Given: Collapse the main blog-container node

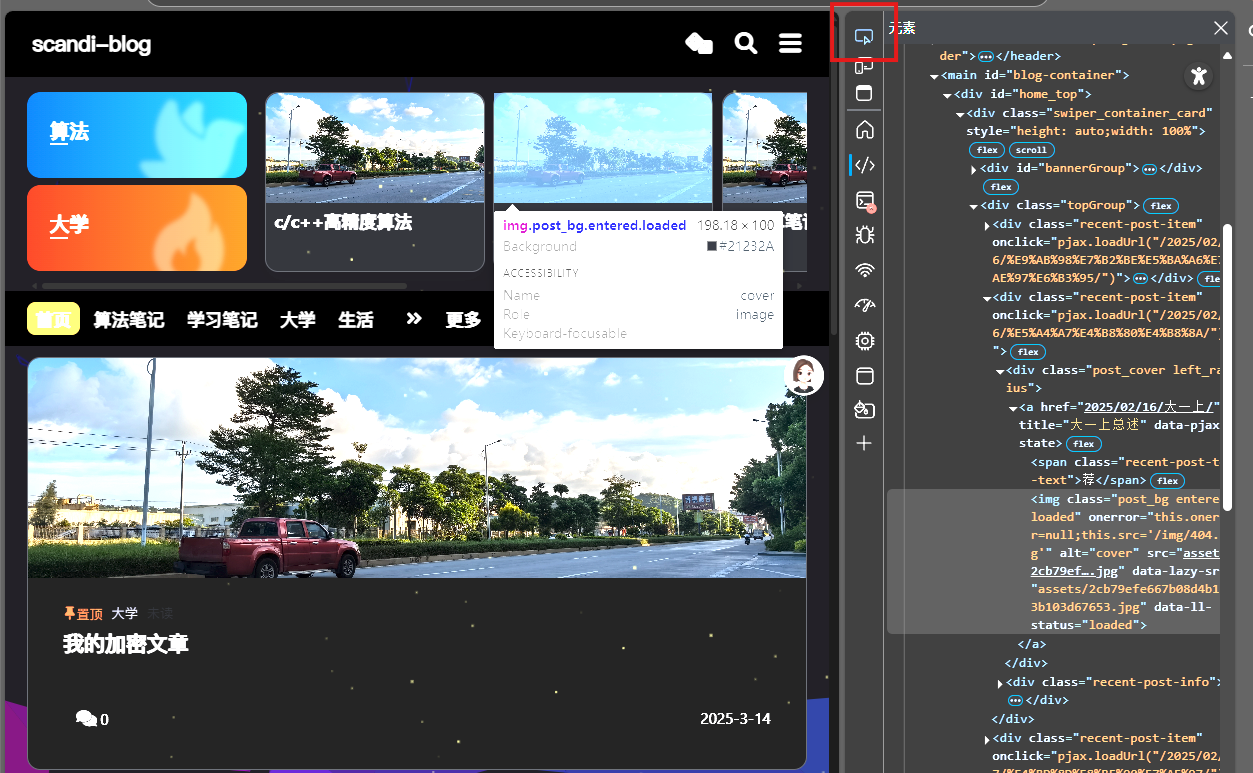Looking at the screenshot, I should [x=934, y=76].
